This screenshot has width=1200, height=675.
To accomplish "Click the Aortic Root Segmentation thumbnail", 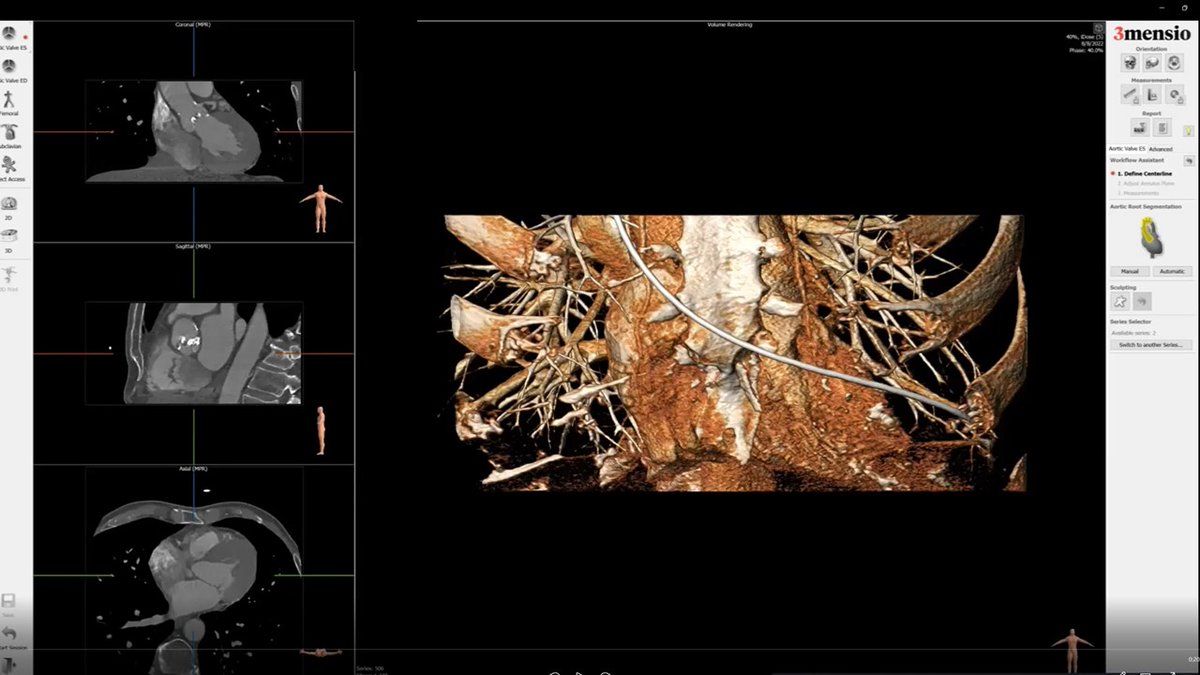I will 1151,237.
